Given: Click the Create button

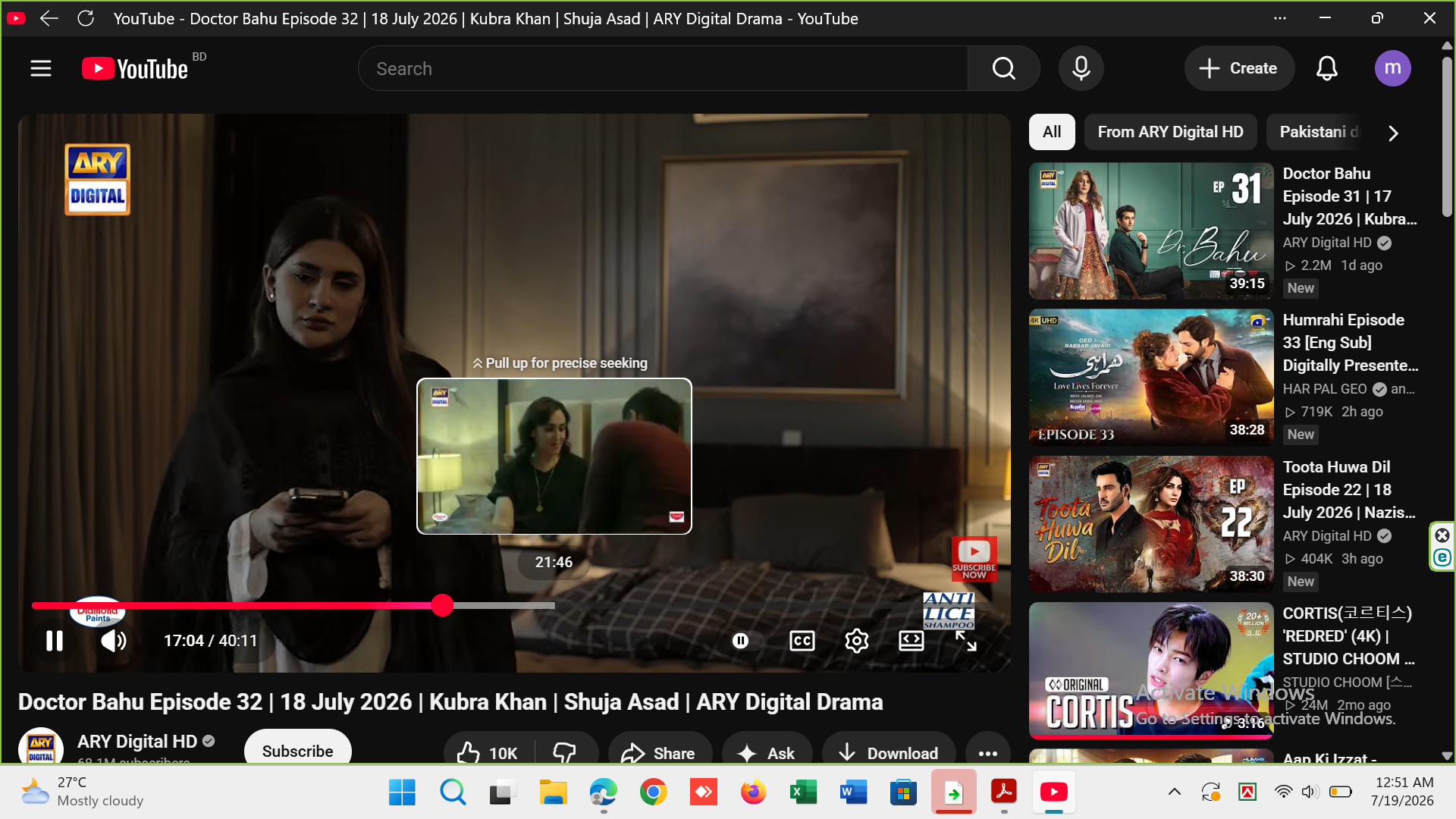Looking at the screenshot, I should 1238,68.
